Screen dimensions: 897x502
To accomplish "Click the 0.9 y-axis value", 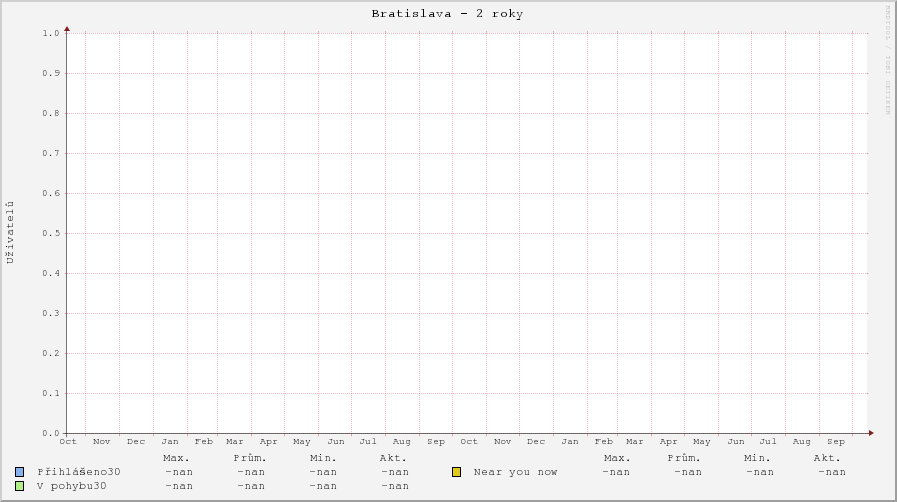I will 51,73.
